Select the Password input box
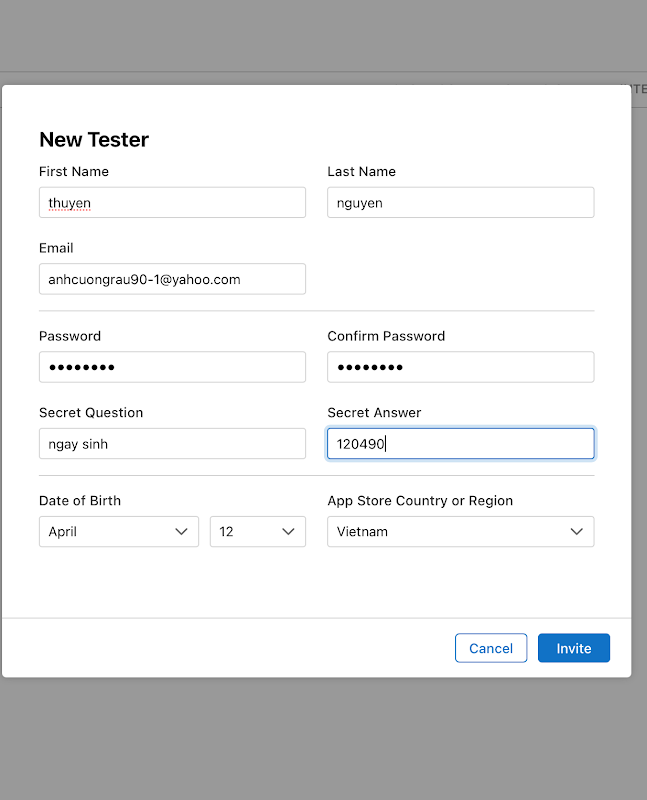The image size is (647, 800). [172, 367]
